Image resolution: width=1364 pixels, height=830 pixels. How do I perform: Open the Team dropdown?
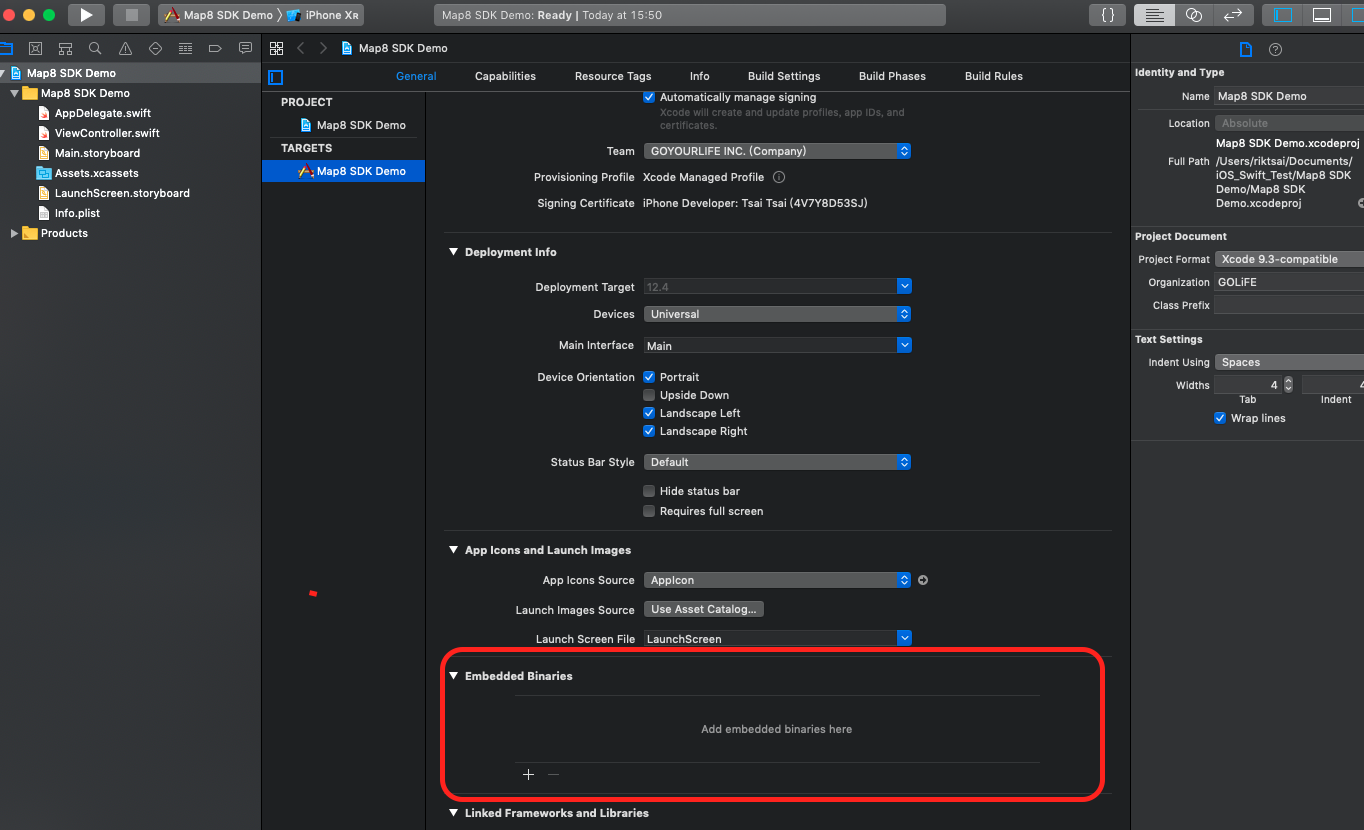777,151
